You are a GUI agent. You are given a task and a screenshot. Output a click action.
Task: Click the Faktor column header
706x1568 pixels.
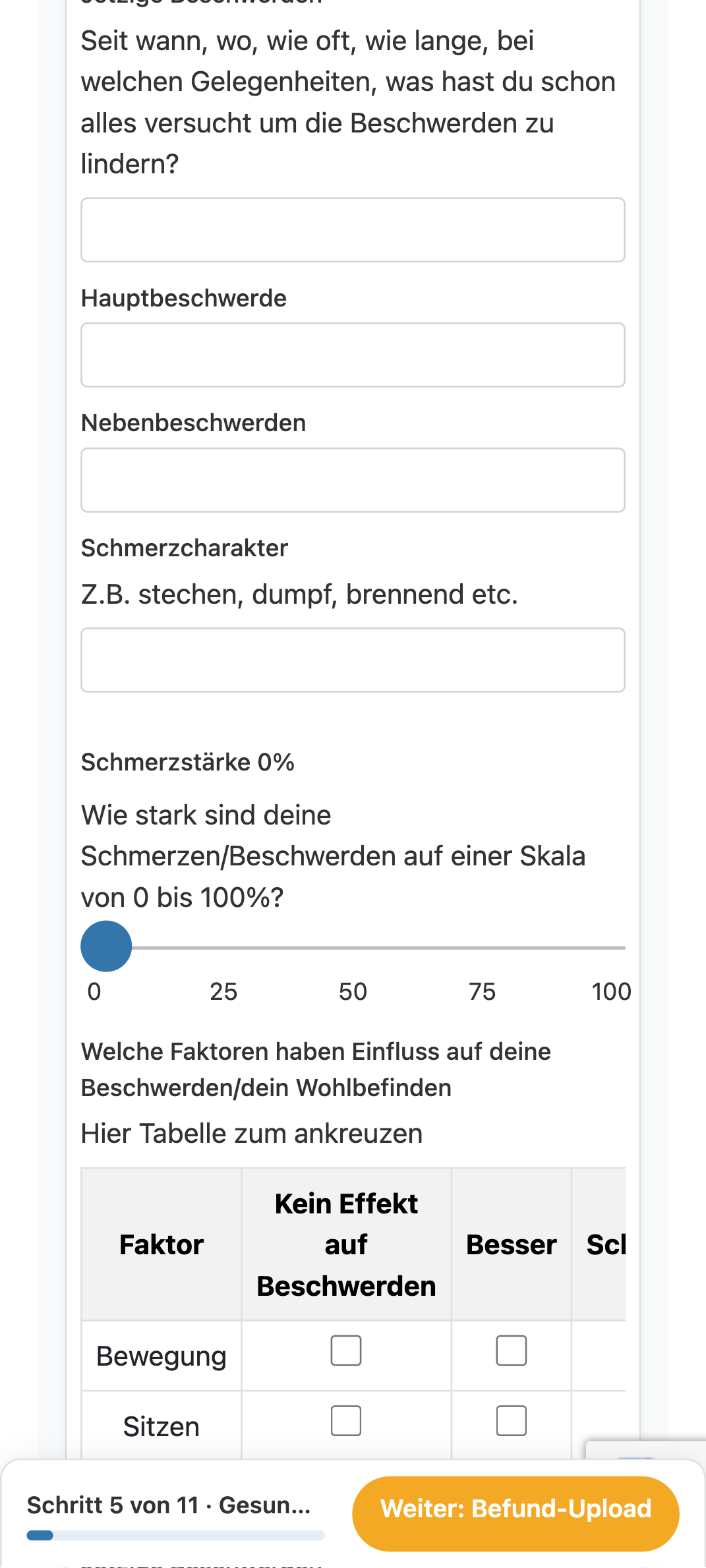click(x=162, y=1244)
